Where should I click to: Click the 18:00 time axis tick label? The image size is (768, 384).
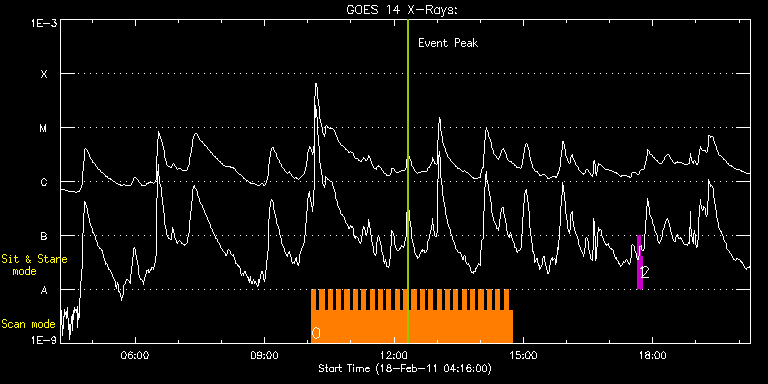(653, 355)
